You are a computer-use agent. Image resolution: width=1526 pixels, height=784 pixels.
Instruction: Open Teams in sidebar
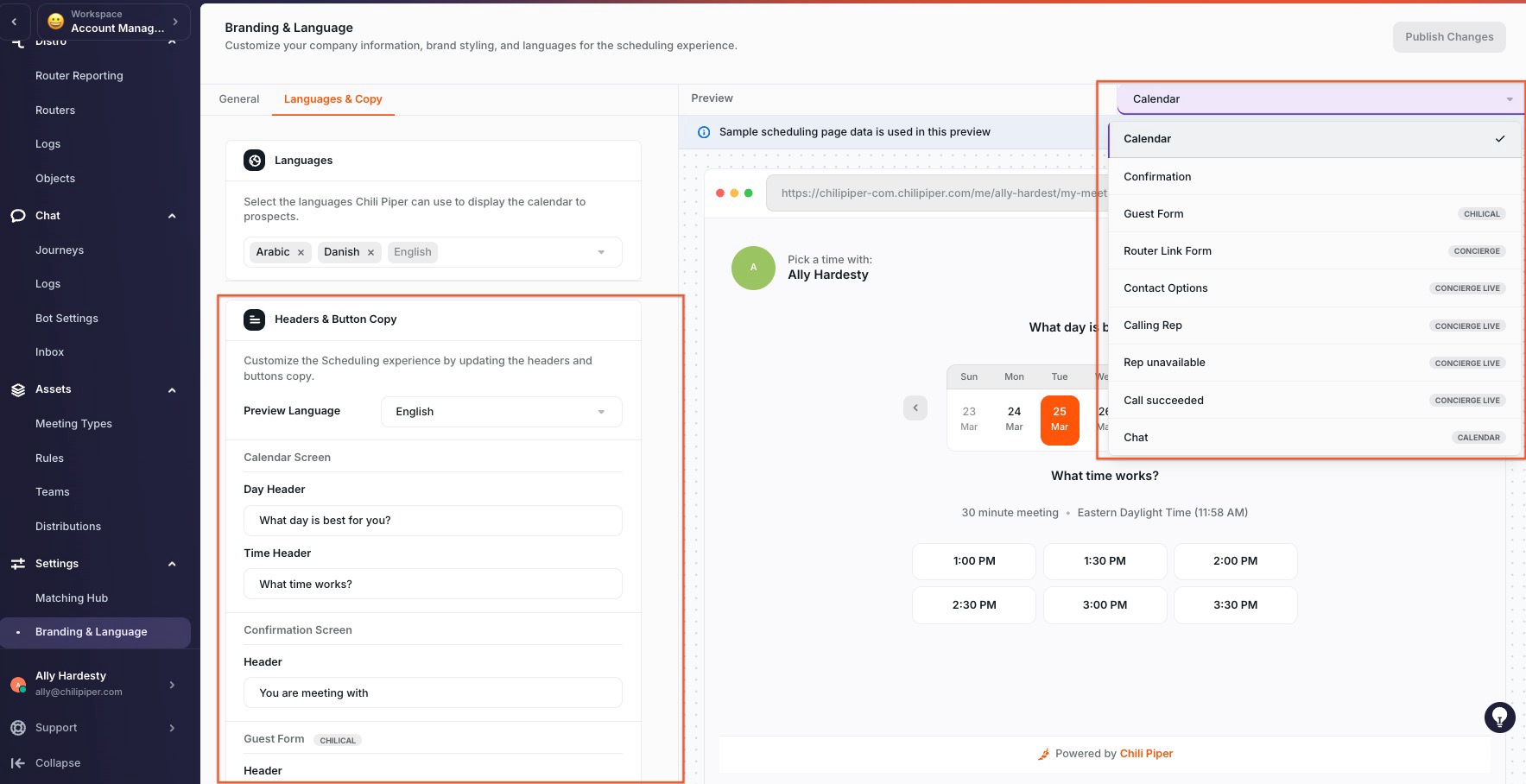[53, 492]
